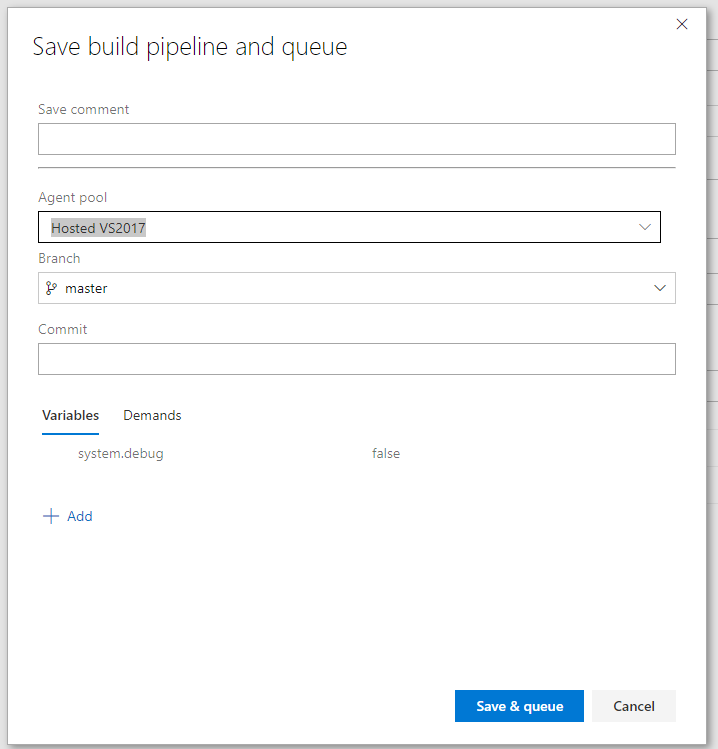Screen dimensions: 718x749
Task: Close the Save build pipeline dialog
Action: click(682, 24)
